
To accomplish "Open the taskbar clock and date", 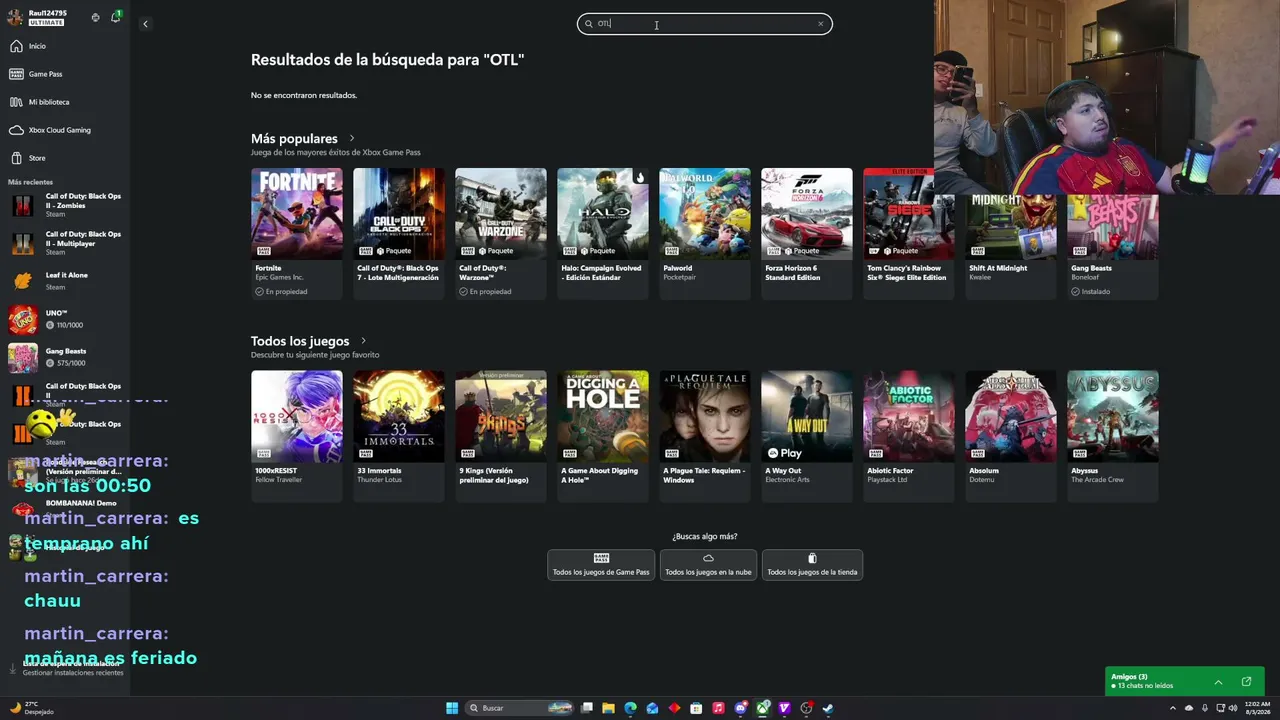I will pyautogui.click(x=1257, y=708).
